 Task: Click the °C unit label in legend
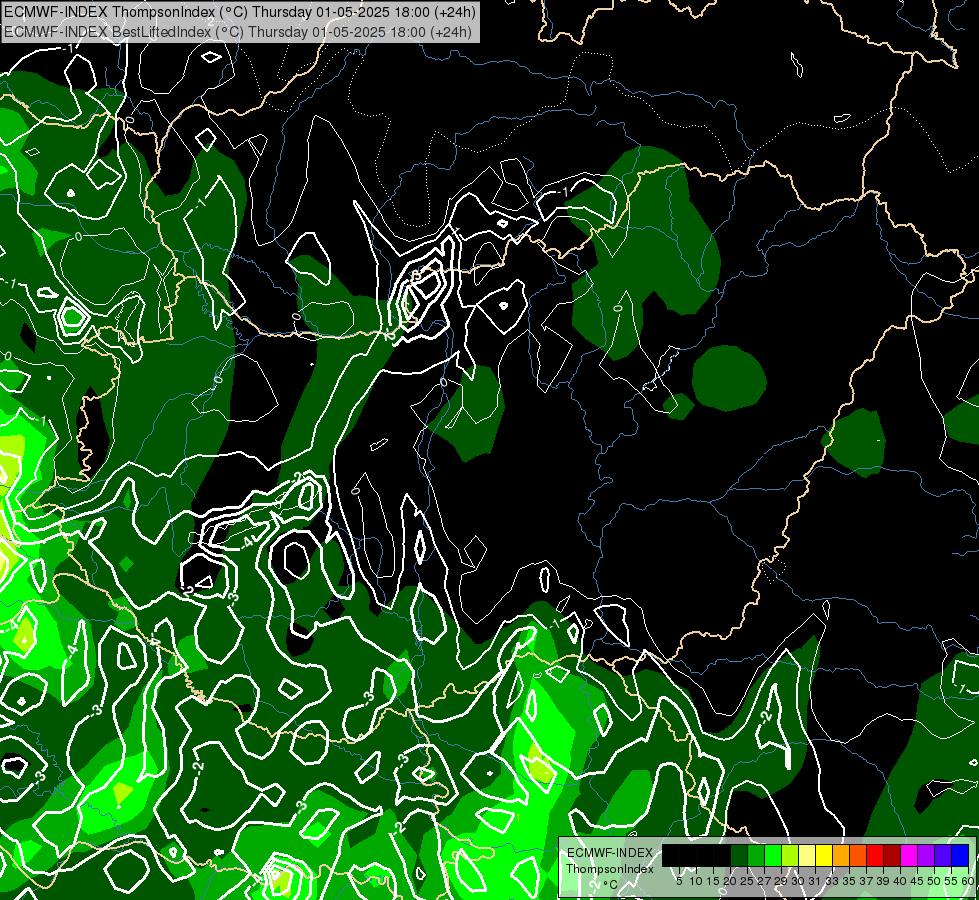coord(611,885)
